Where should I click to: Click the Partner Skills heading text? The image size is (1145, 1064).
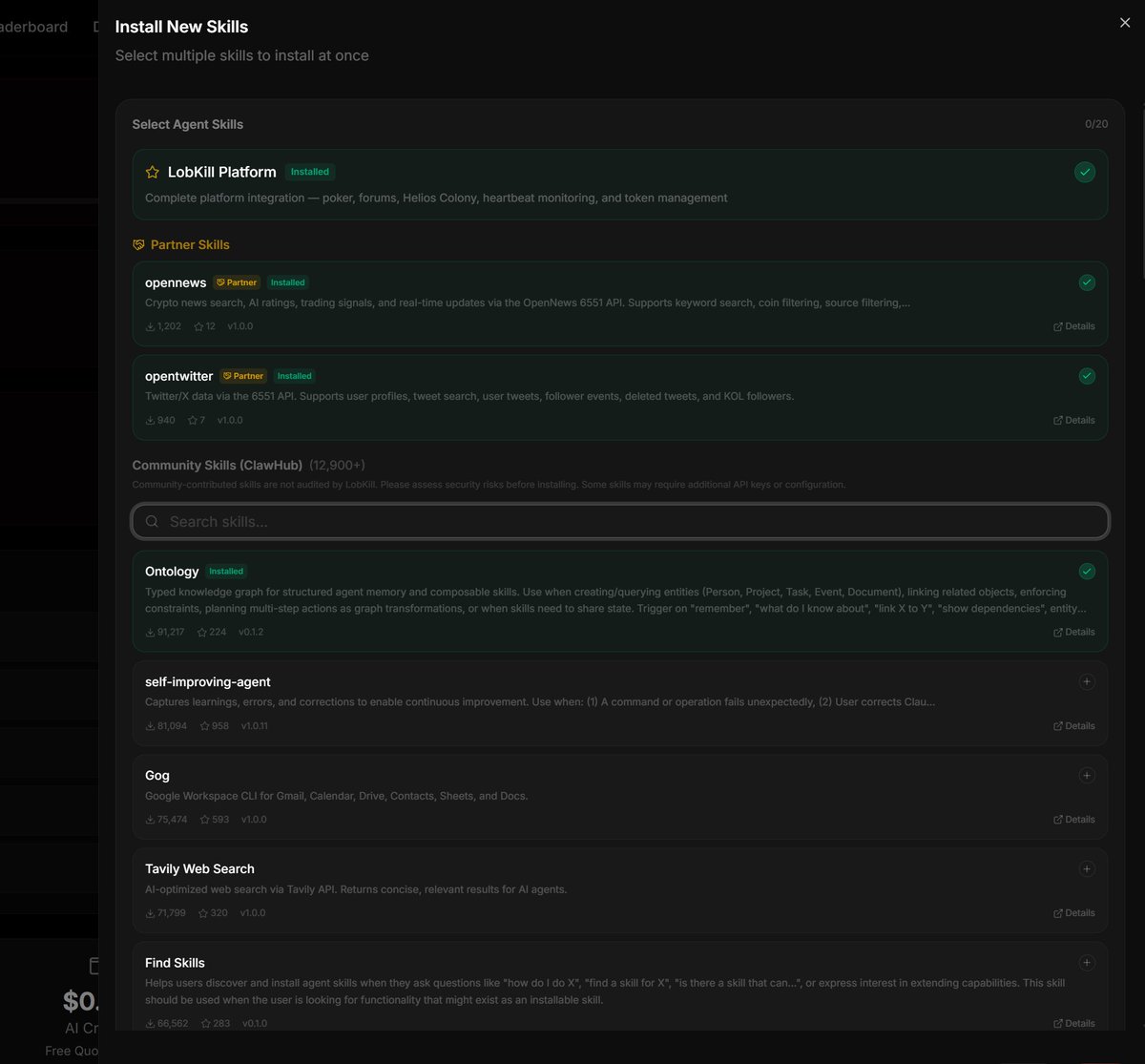(x=190, y=245)
